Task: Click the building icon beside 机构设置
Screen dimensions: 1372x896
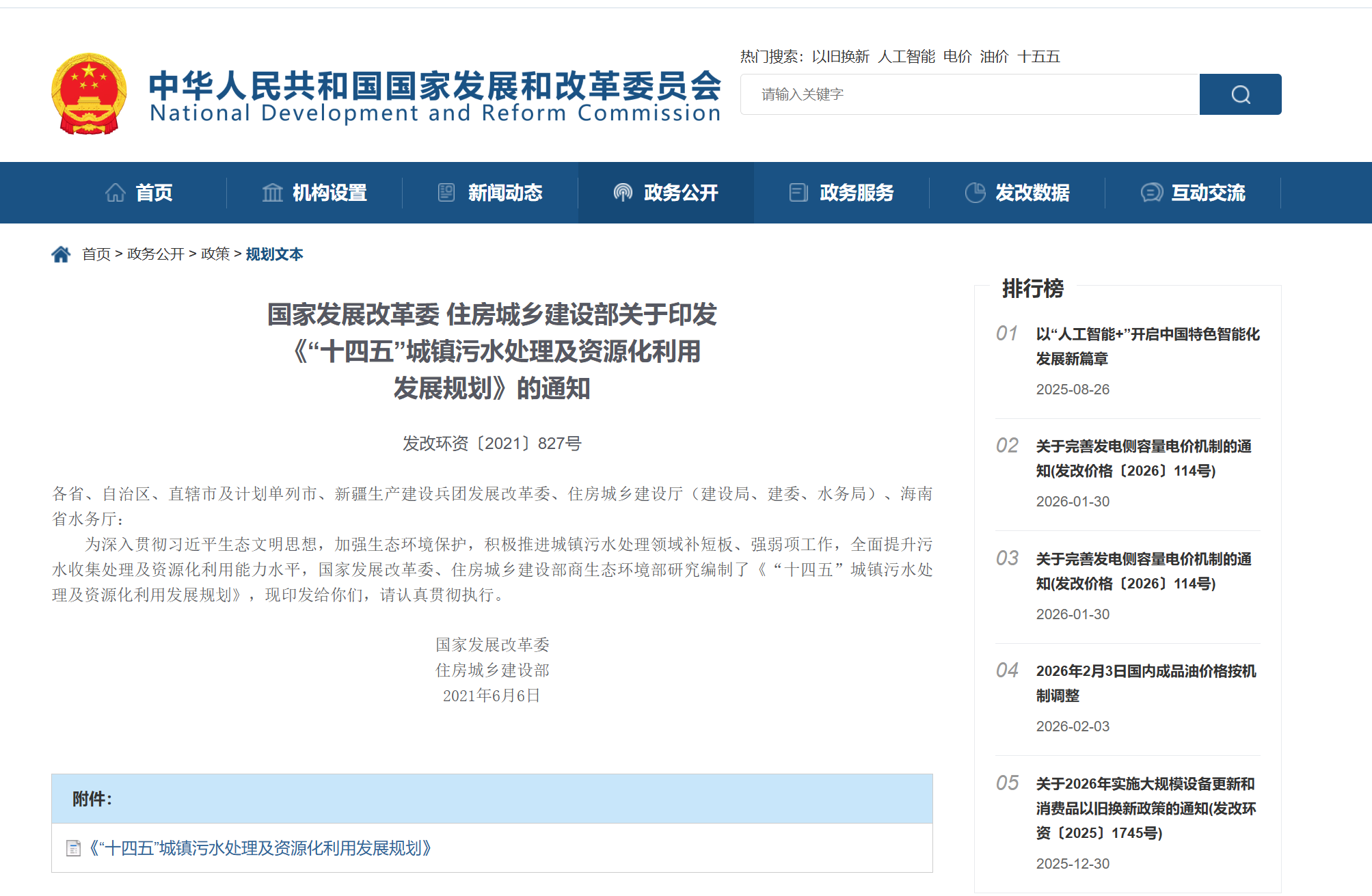Action: pos(272,193)
